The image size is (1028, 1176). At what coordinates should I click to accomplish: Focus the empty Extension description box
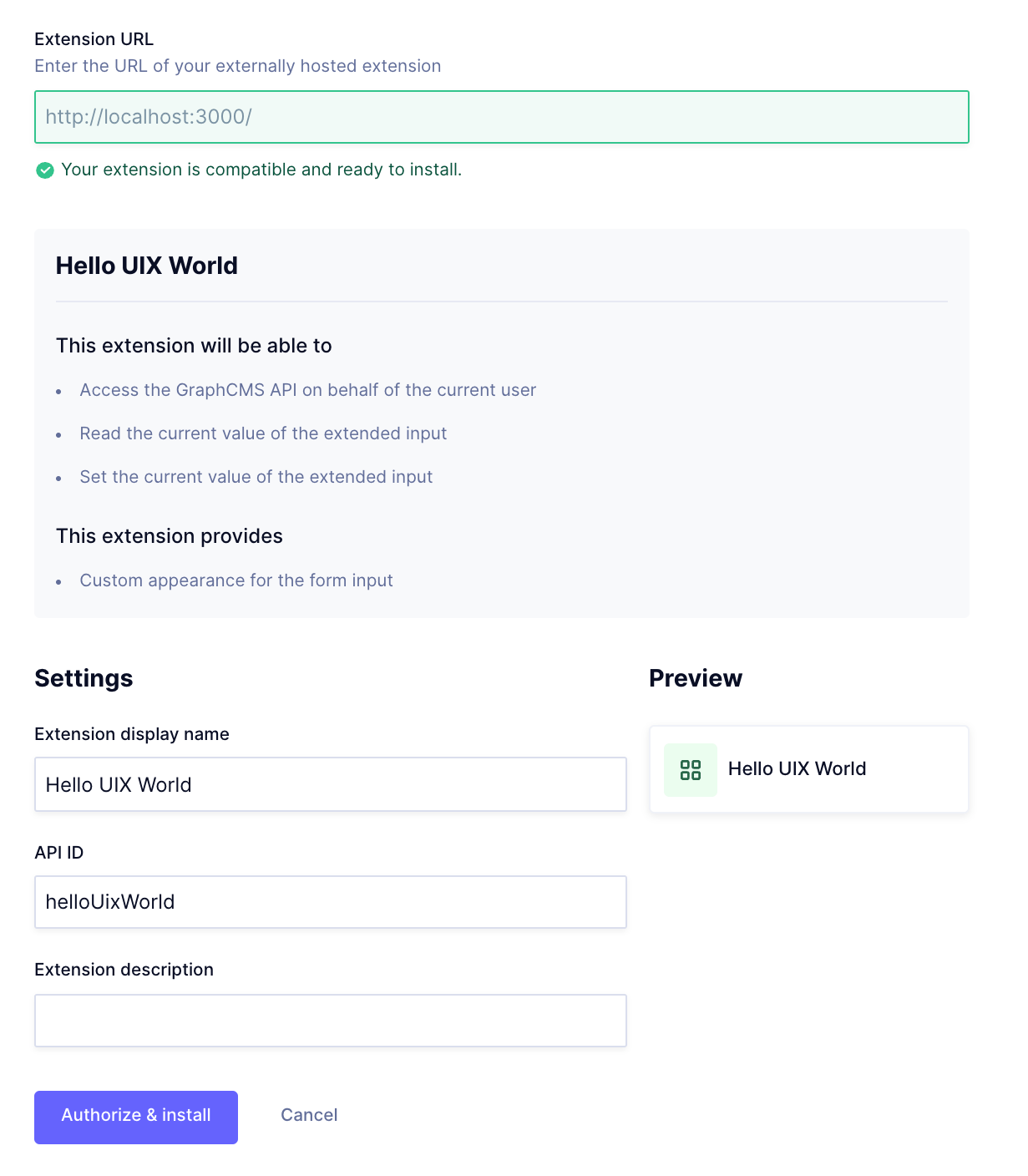(330, 1020)
